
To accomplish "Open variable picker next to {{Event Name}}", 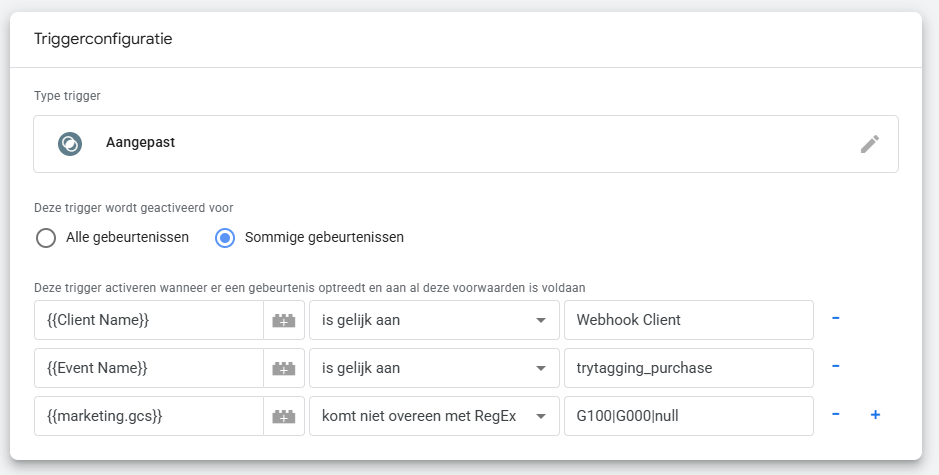I will click(284, 368).
